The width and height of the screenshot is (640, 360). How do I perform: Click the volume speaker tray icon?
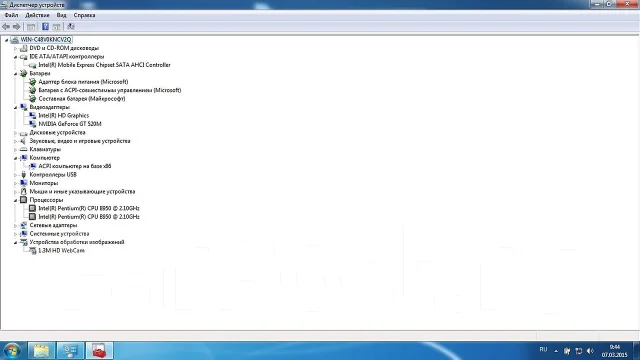point(590,351)
